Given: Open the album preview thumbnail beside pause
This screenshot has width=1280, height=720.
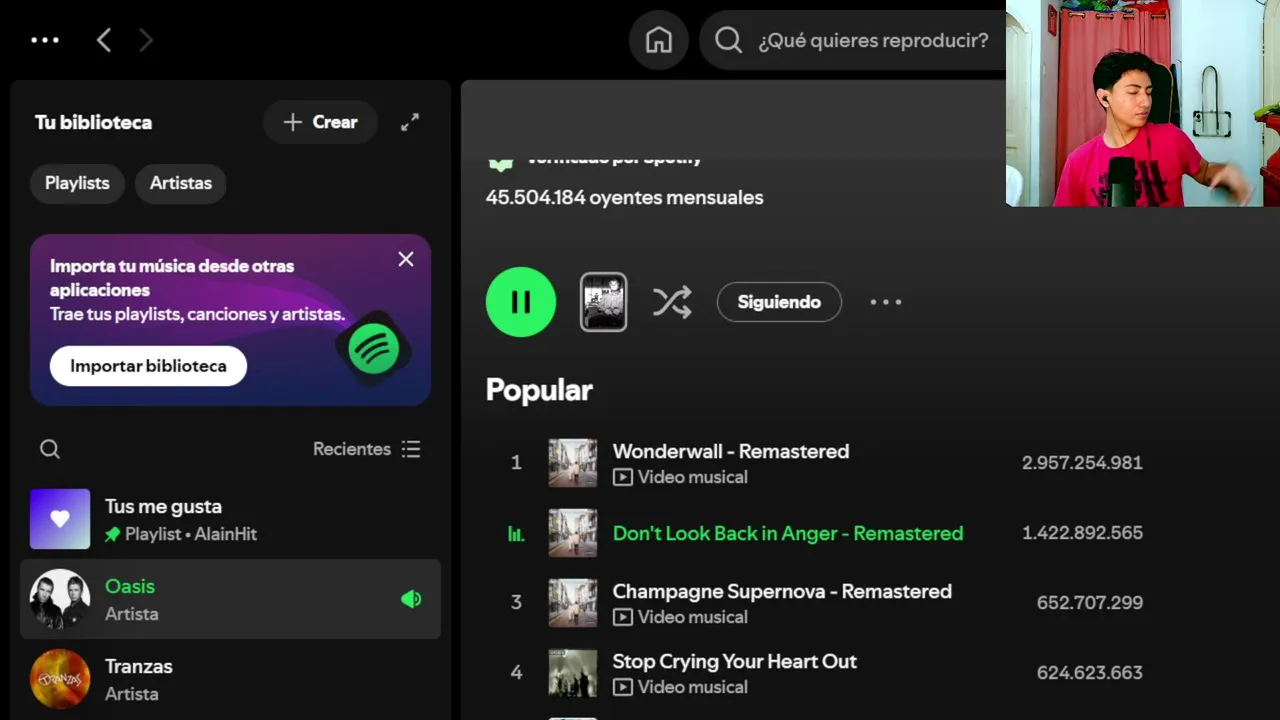Looking at the screenshot, I should [604, 302].
